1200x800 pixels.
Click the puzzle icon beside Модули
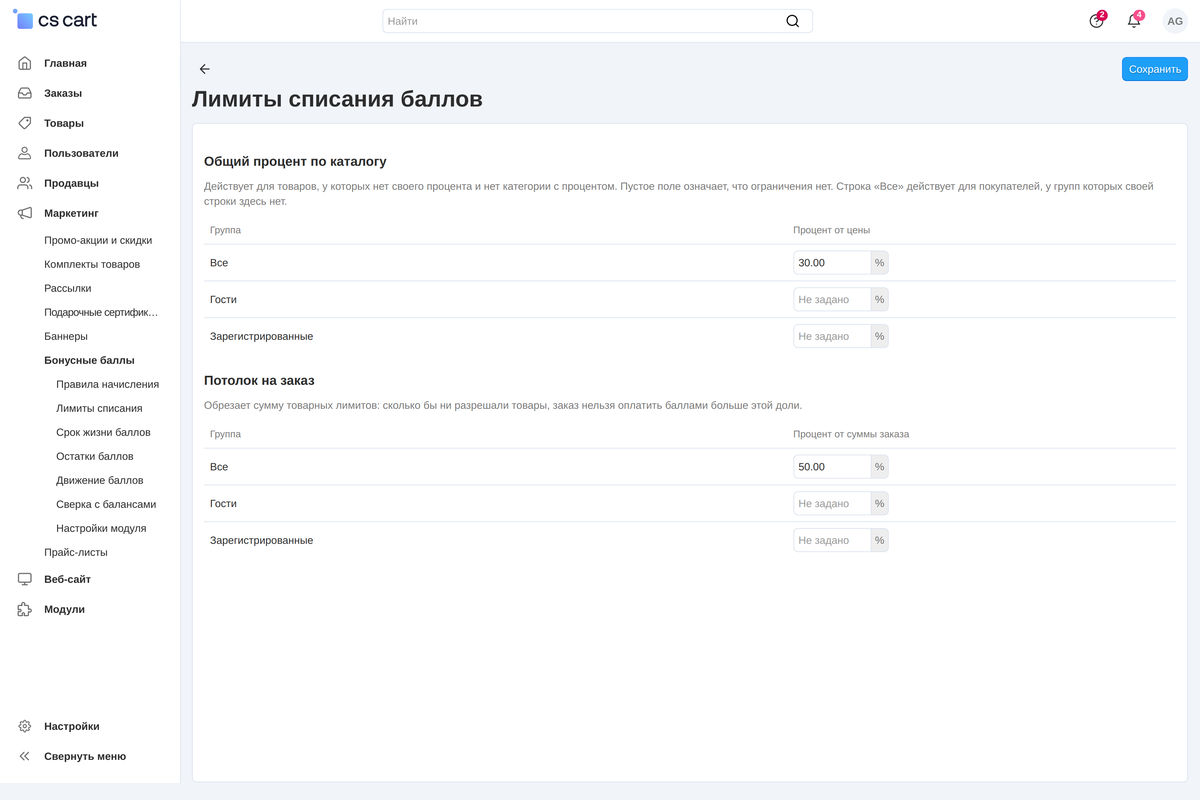25,609
